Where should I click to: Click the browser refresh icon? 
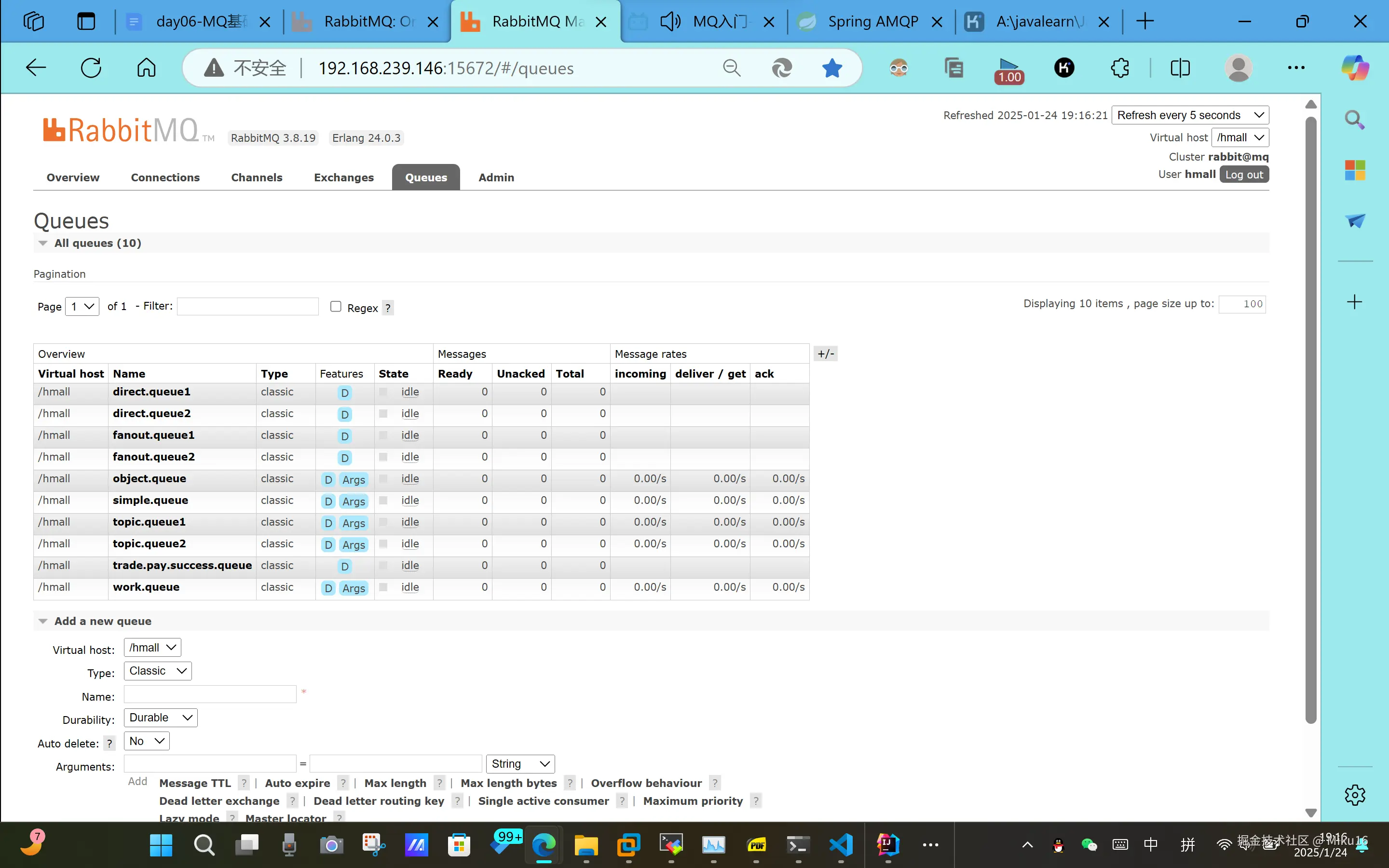coord(91,68)
